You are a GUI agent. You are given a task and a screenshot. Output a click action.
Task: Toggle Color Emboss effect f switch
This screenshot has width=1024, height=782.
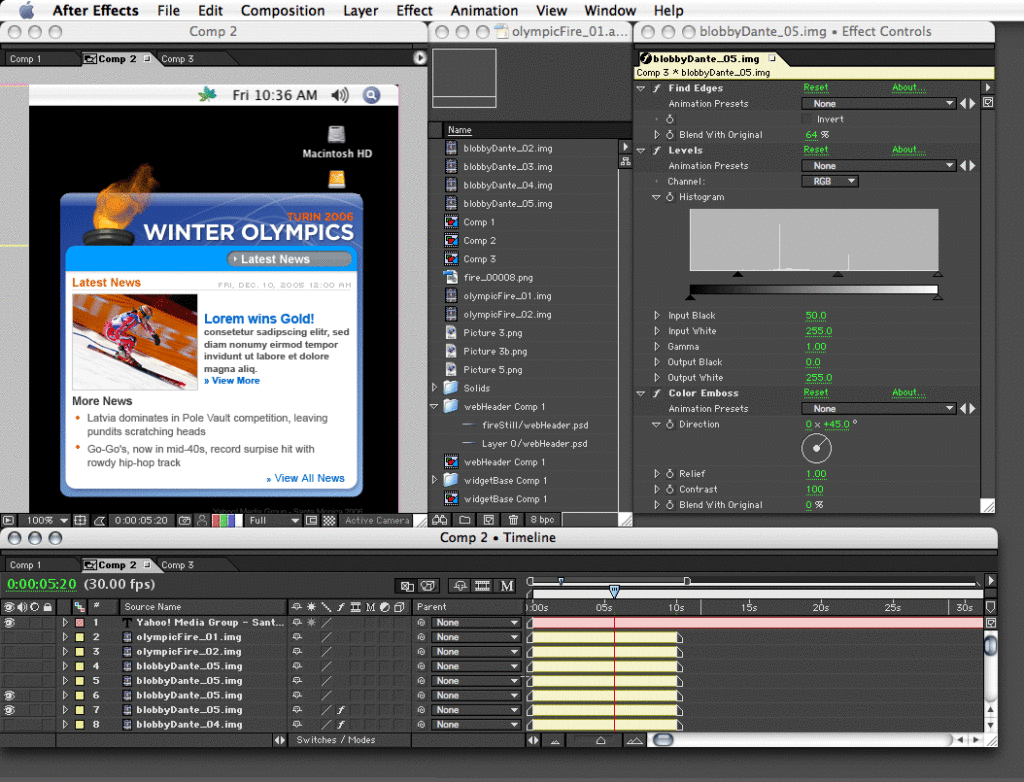[x=656, y=393]
